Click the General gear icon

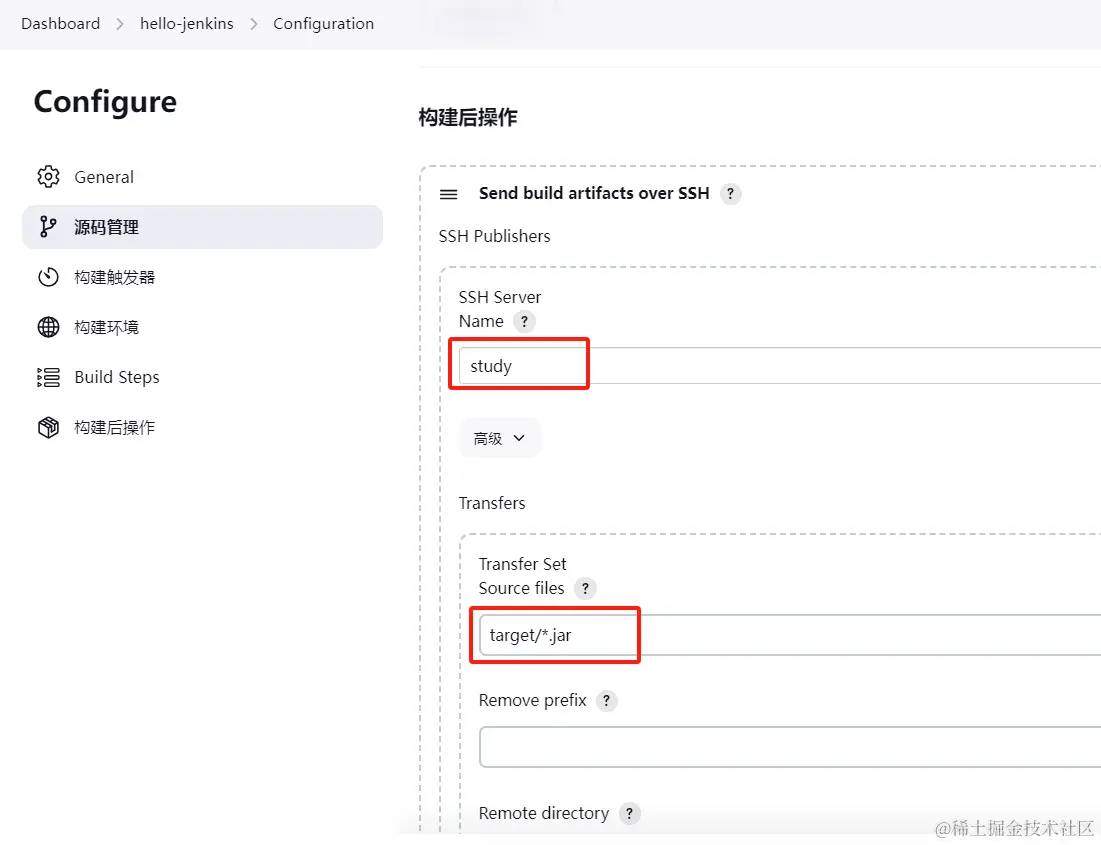(48, 176)
